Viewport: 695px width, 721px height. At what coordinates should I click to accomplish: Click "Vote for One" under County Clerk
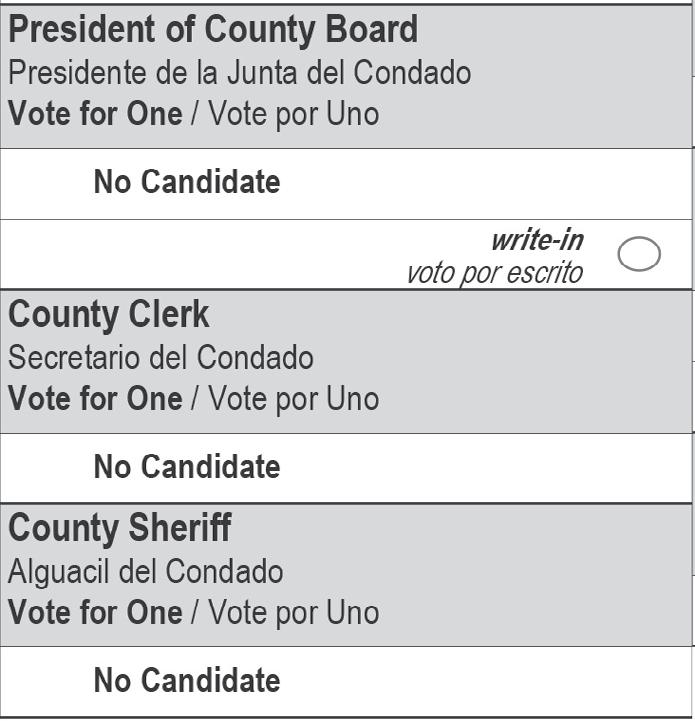point(95,398)
